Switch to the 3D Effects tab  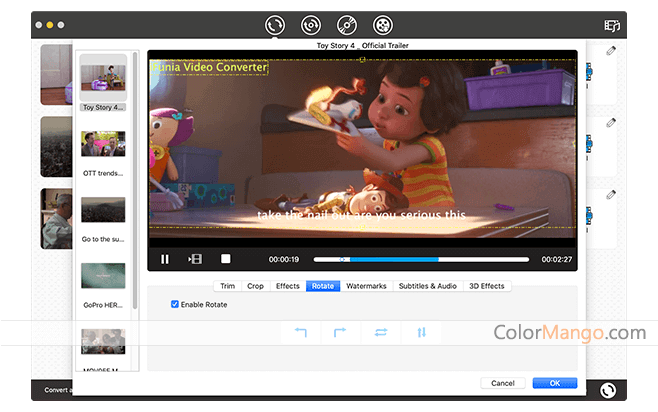(x=486, y=286)
